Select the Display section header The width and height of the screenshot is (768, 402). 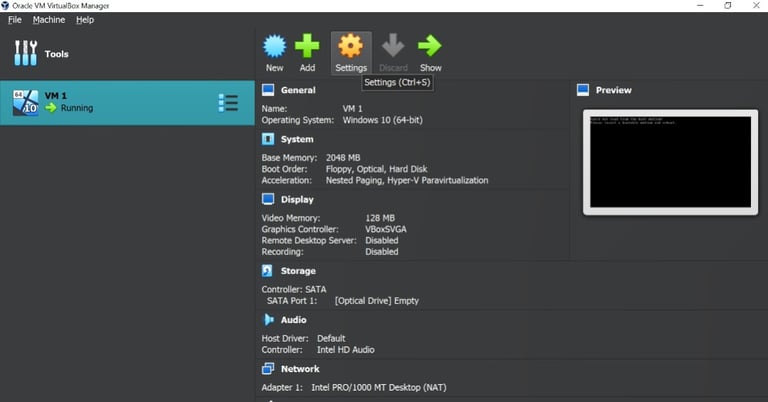click(x=297, y=200)
